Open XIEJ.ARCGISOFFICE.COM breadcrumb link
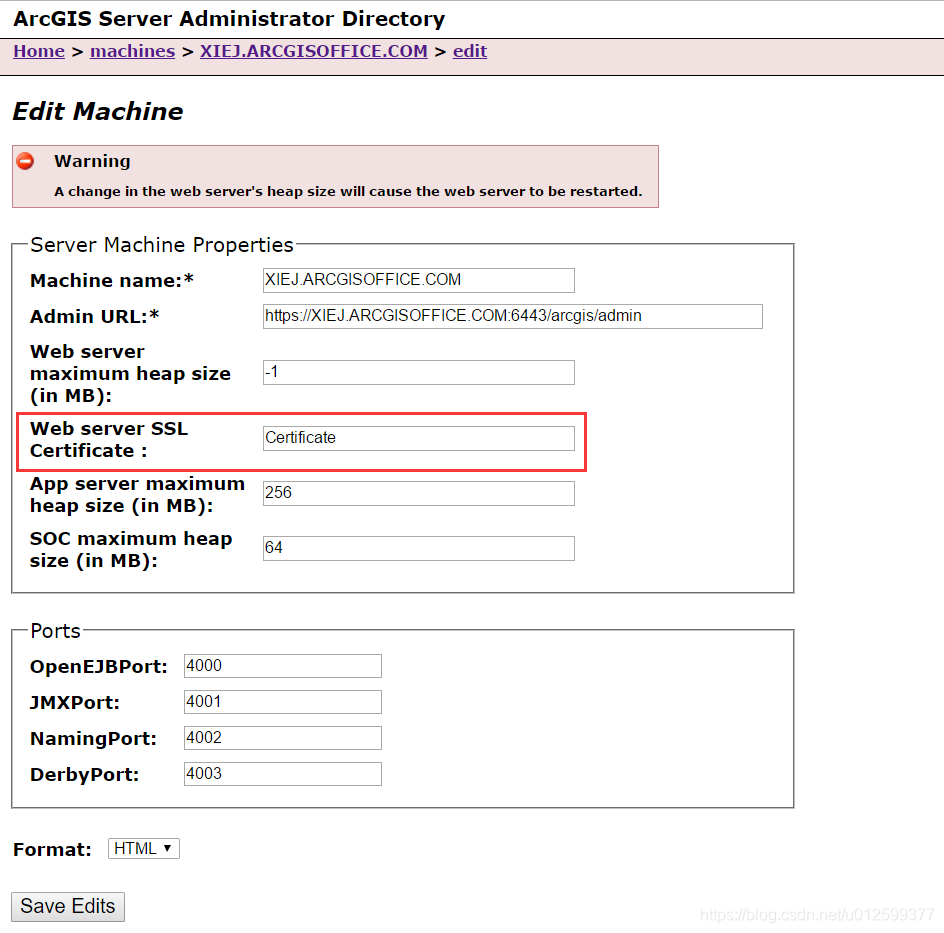The width and height of the screenshot is (944, 933). tap(314, 51)
